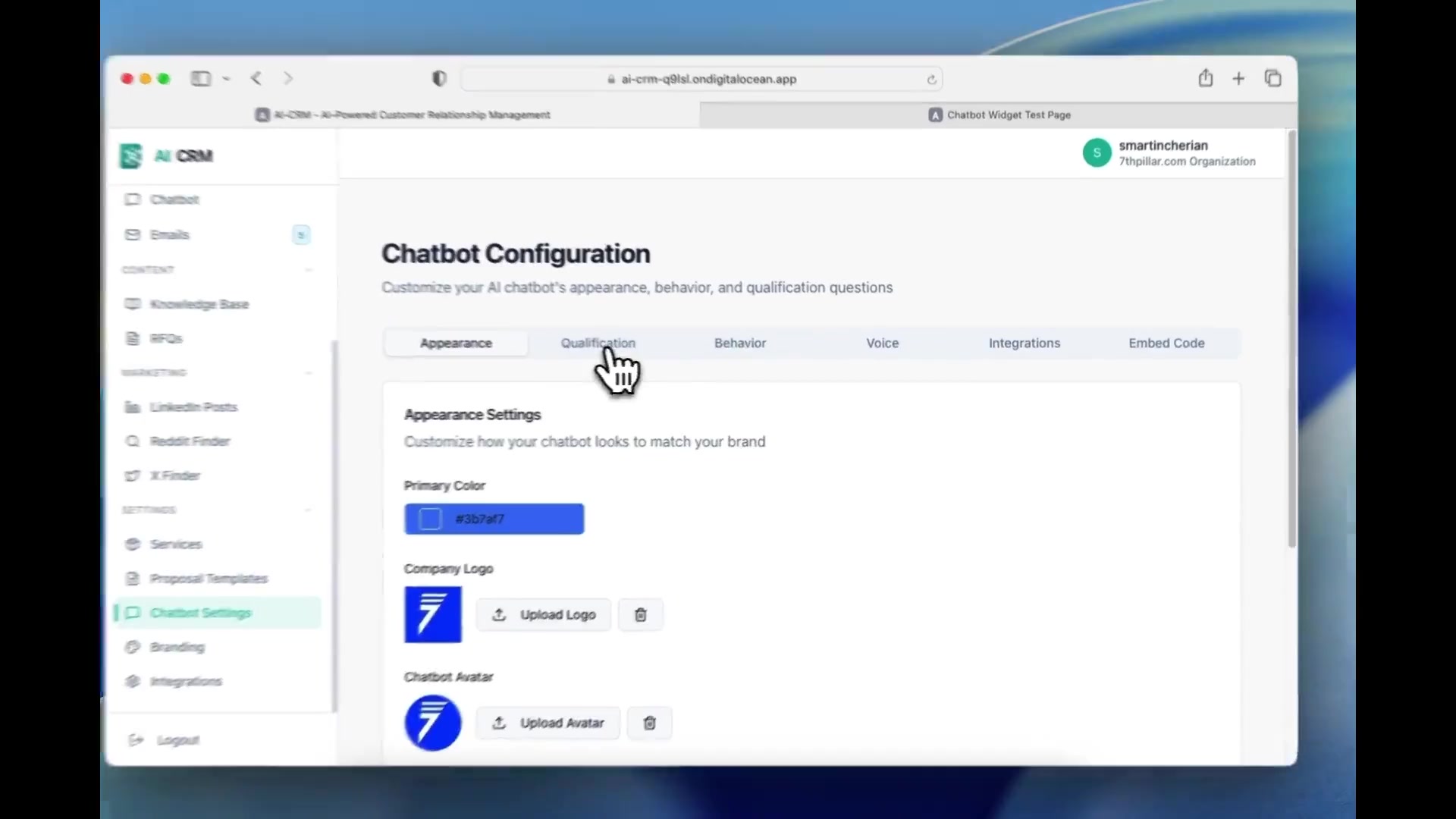Click the Upload Avatar button
This screenshot has height=819, width=1456.
[548, 723]
